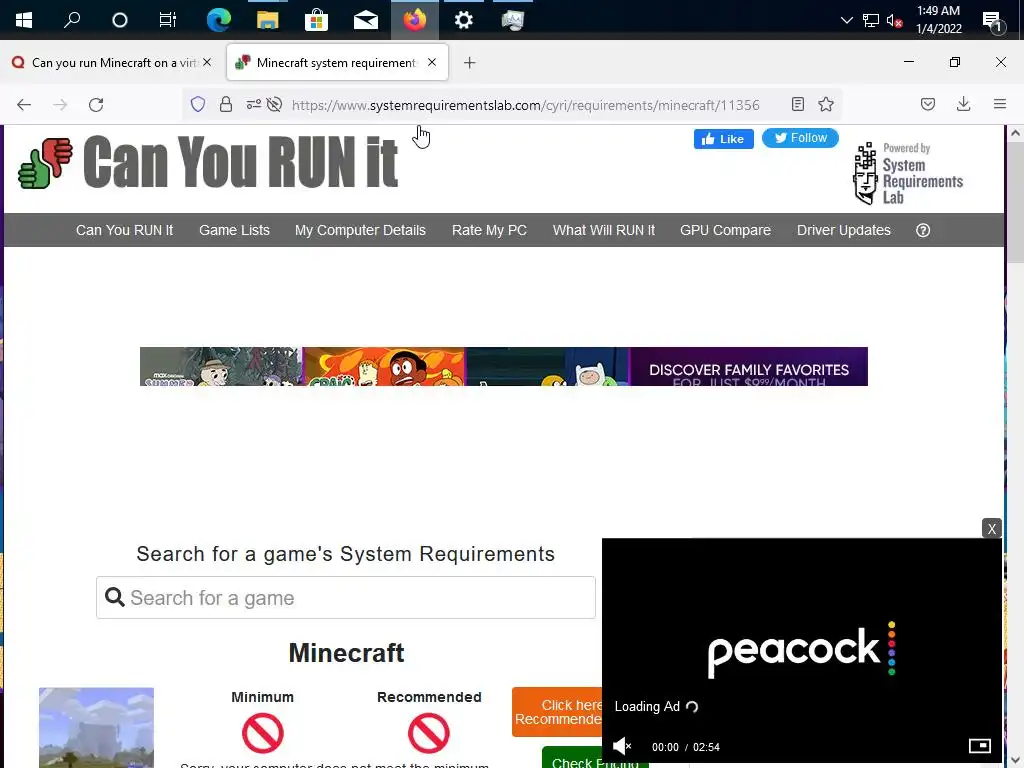Open Rate My PC nav item
1024x768 pixels.
click(489, 231)
